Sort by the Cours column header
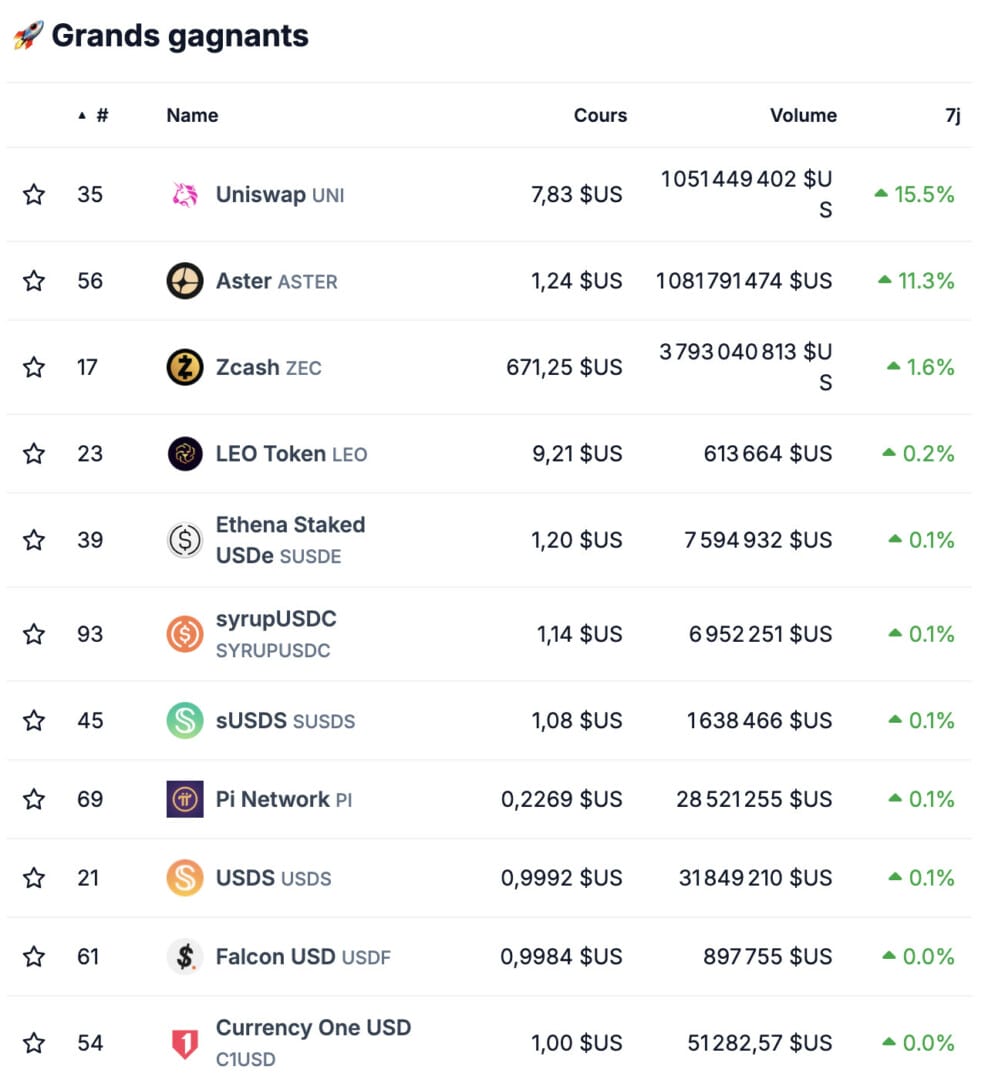 click(x=600, y=116)
